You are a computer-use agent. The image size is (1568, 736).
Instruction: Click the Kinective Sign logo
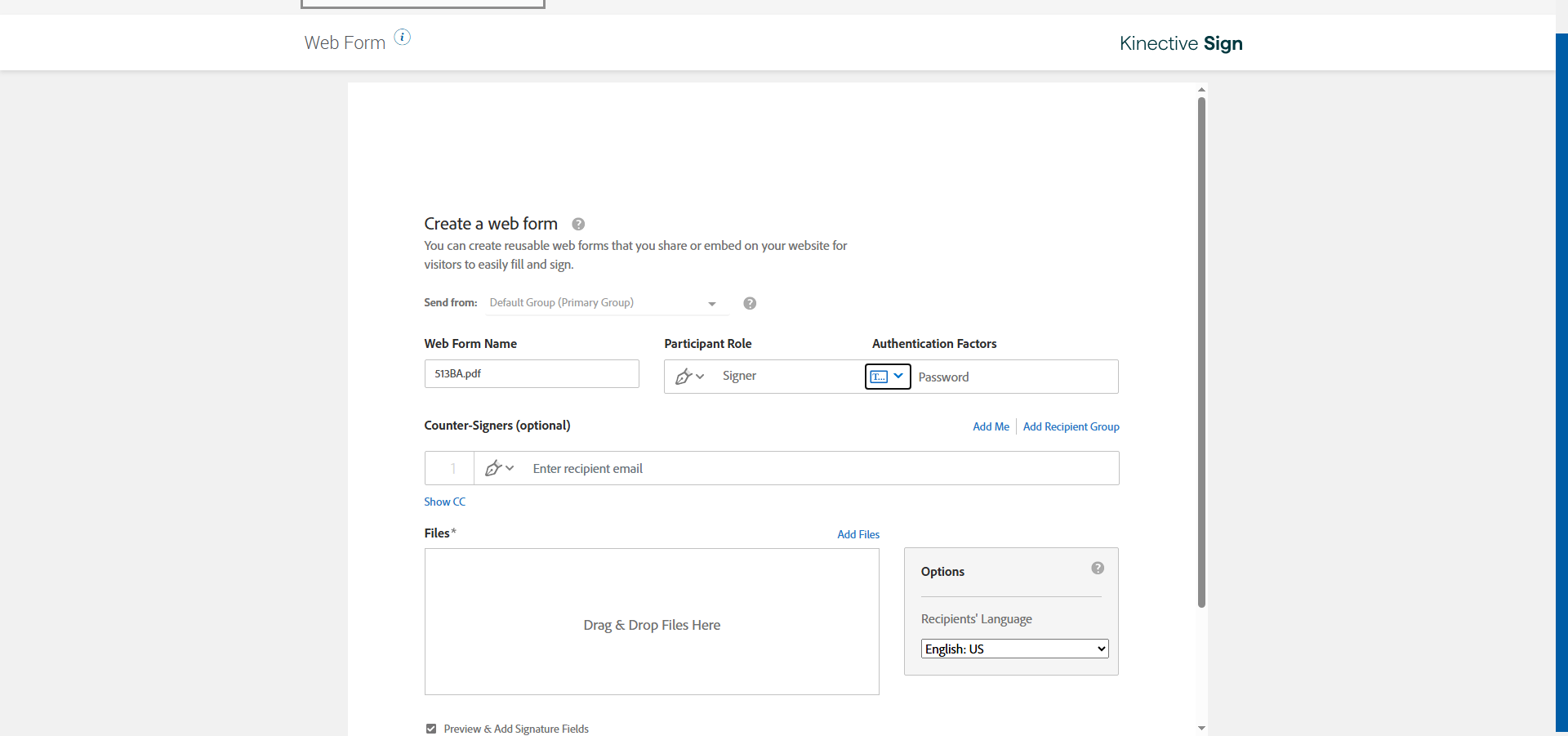(x=1180, y=43)
